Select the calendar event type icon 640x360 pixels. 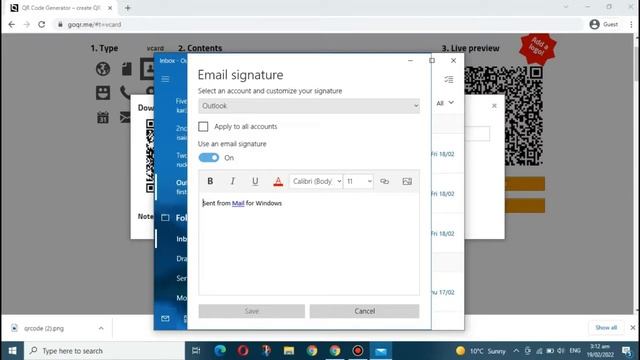(x=103, y=118)
